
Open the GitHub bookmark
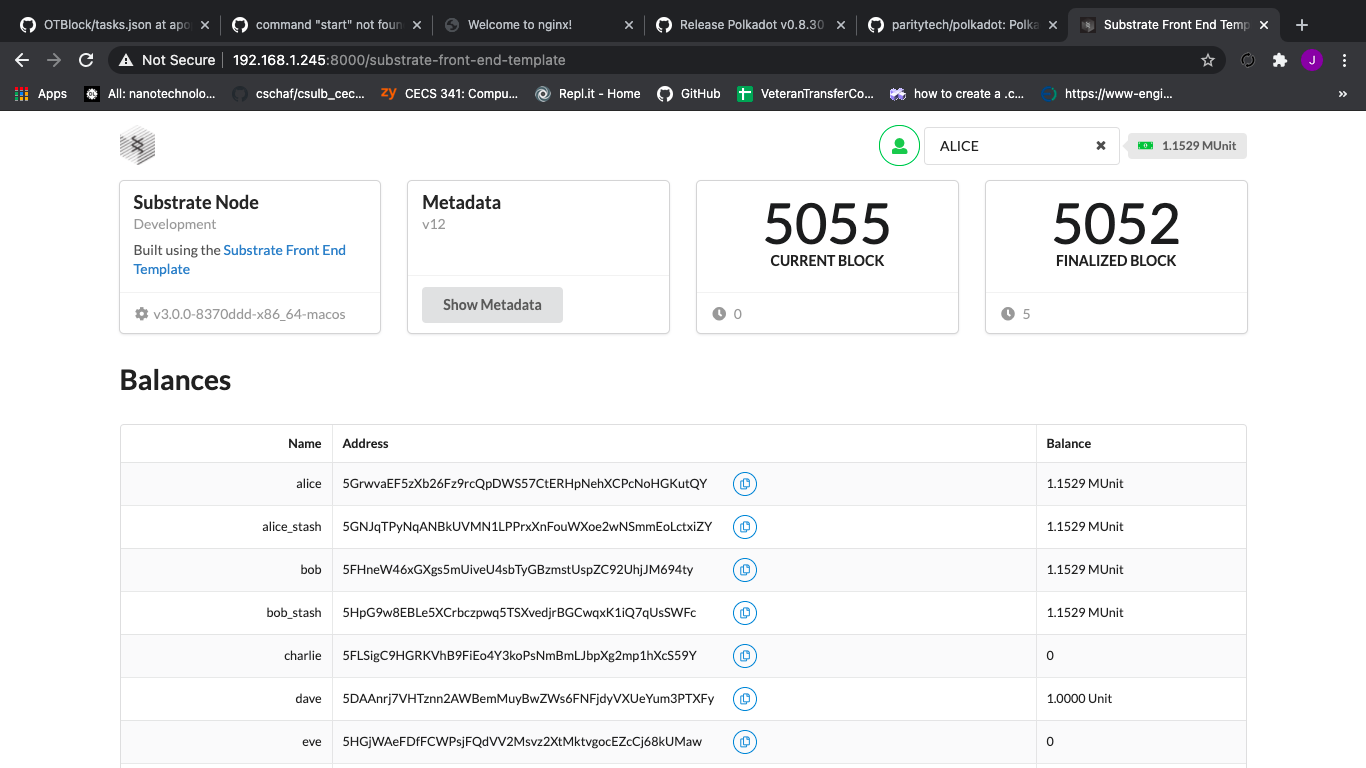click(688, 94)
